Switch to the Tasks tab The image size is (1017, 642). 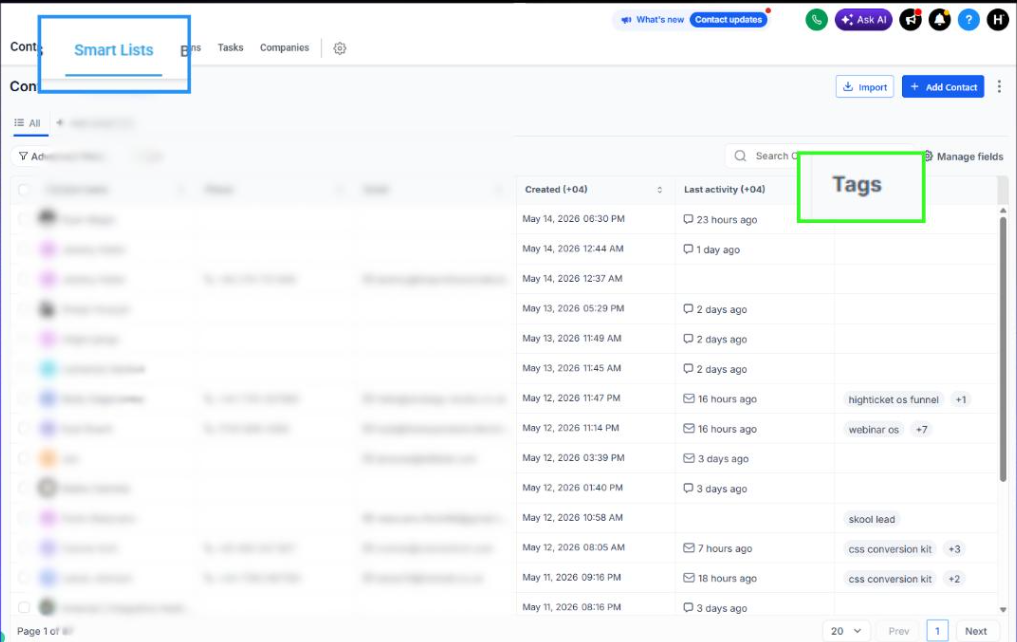[x=230, y=47]
